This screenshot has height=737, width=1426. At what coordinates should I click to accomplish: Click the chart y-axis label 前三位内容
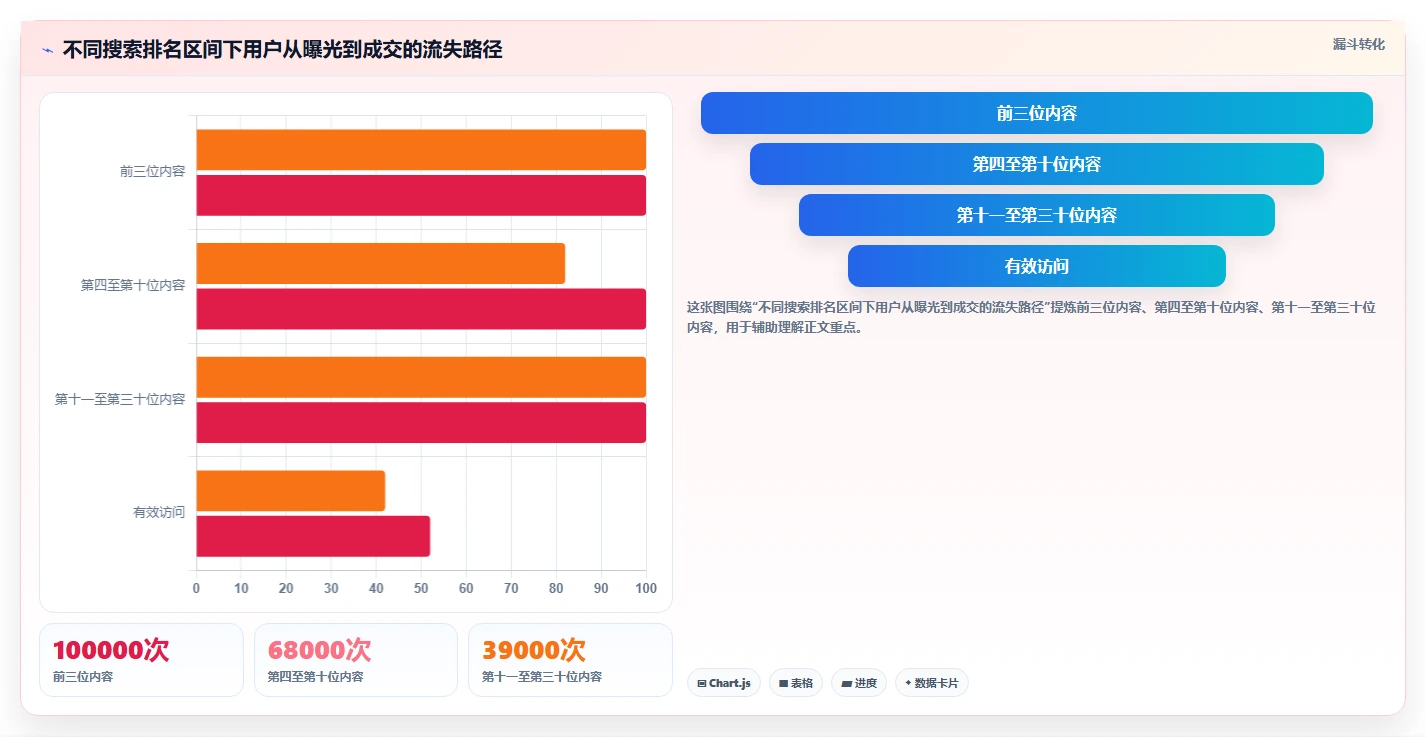click(x=152, y=172)
